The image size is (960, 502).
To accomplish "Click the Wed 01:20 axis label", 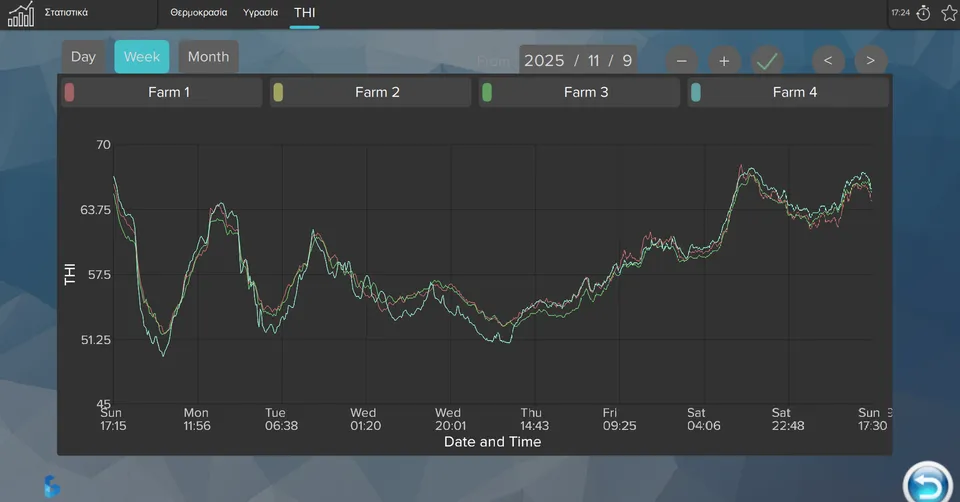I will [x=365, y=419].
